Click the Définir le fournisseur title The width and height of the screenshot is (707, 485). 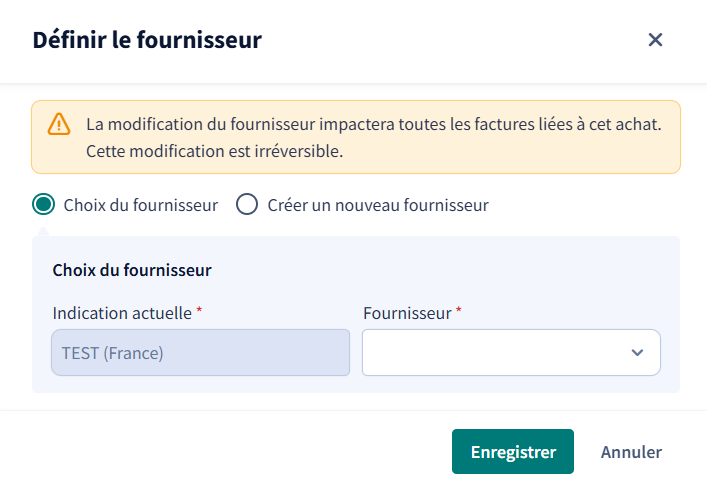pos(147,40)
